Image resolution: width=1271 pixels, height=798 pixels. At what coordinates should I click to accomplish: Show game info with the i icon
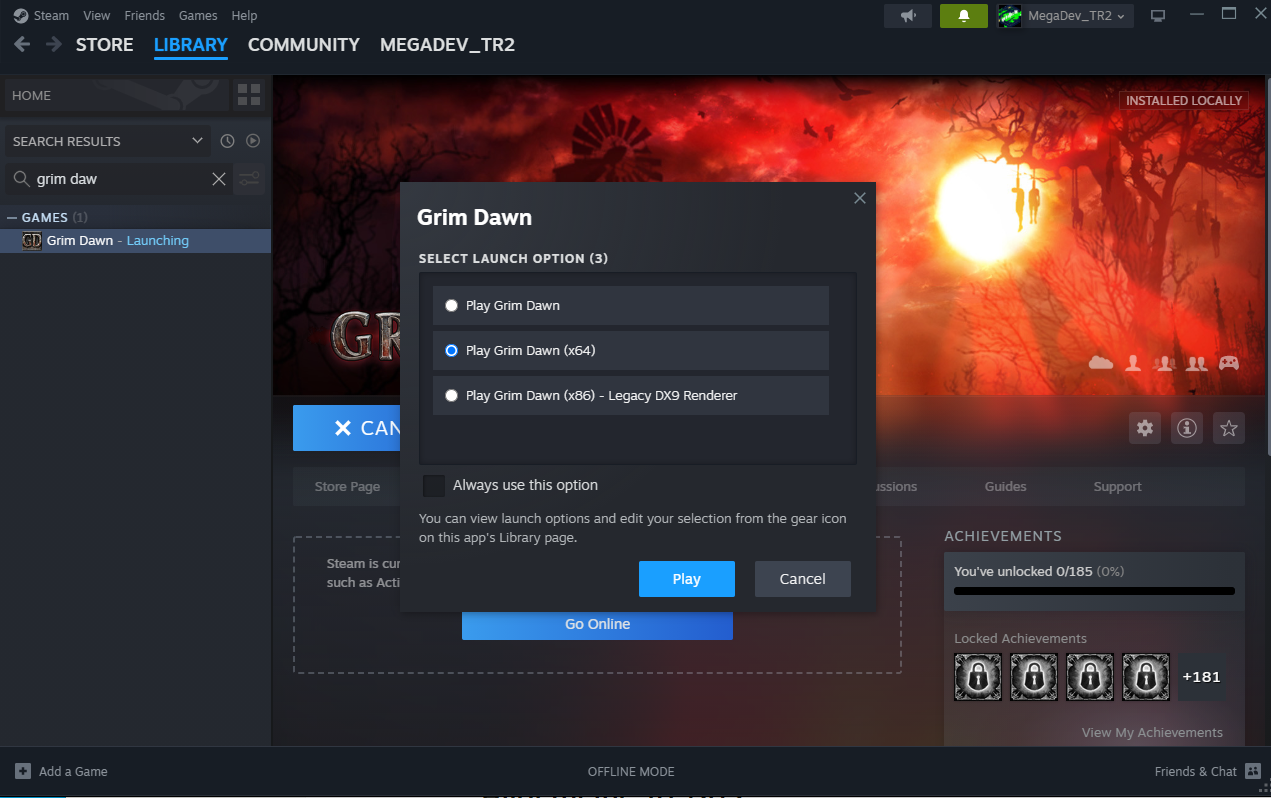coord(1187,428)
